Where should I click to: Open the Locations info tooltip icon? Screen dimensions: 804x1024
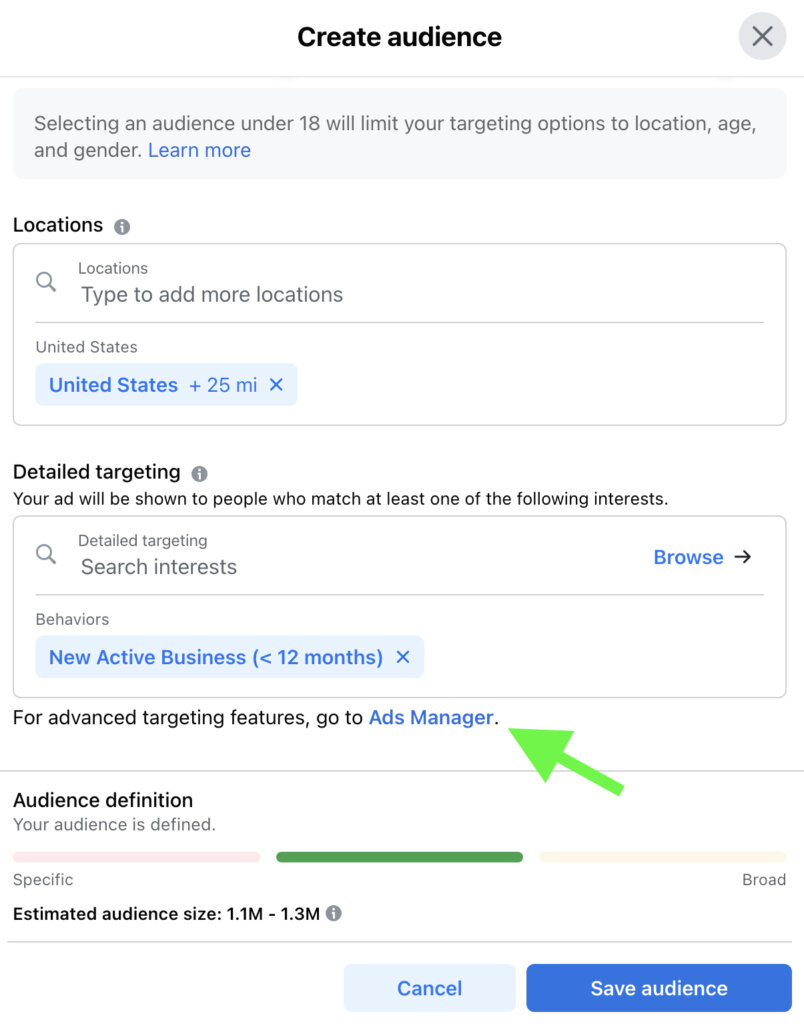[x=122, y=225]
